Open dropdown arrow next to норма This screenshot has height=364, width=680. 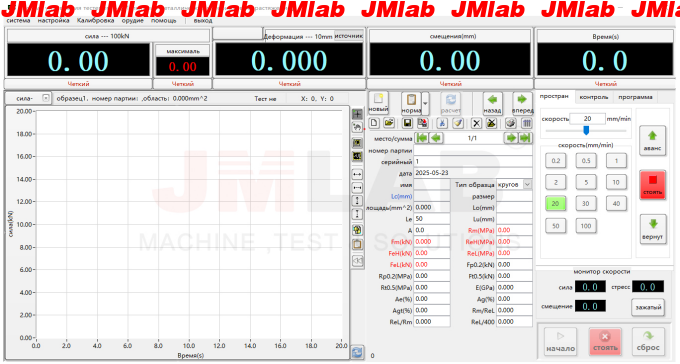pos(425,103)
